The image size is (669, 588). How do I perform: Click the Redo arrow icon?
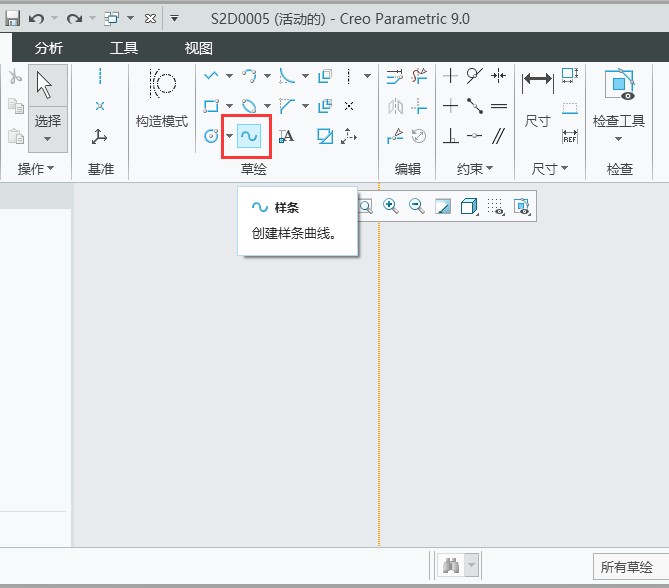tap(74, 18)
